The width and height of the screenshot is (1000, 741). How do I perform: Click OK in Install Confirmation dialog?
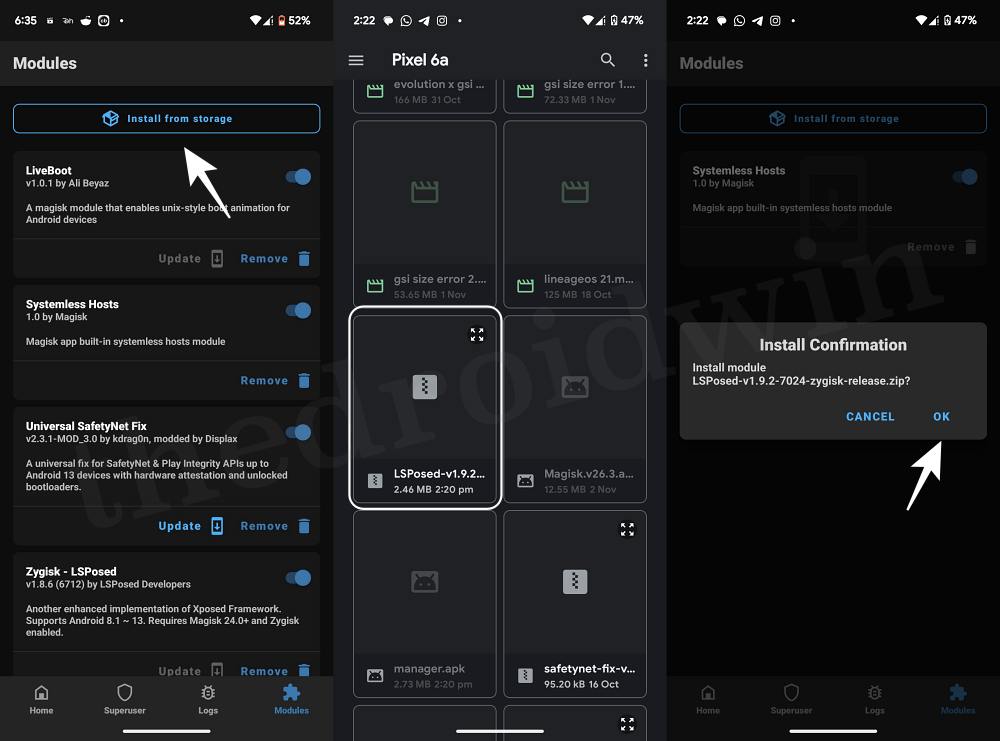(941, 416)
